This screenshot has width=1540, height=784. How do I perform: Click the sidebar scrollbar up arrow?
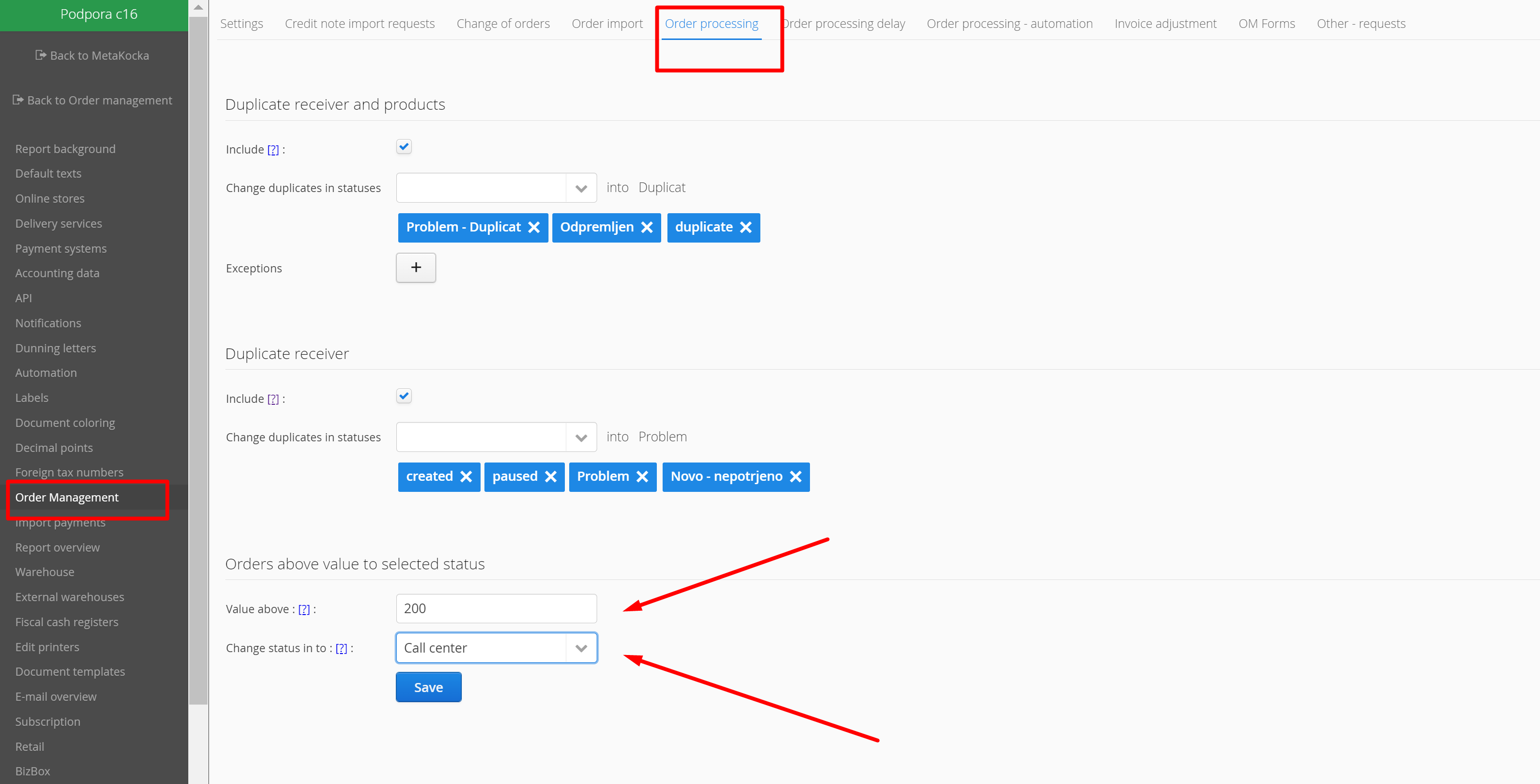198,7
